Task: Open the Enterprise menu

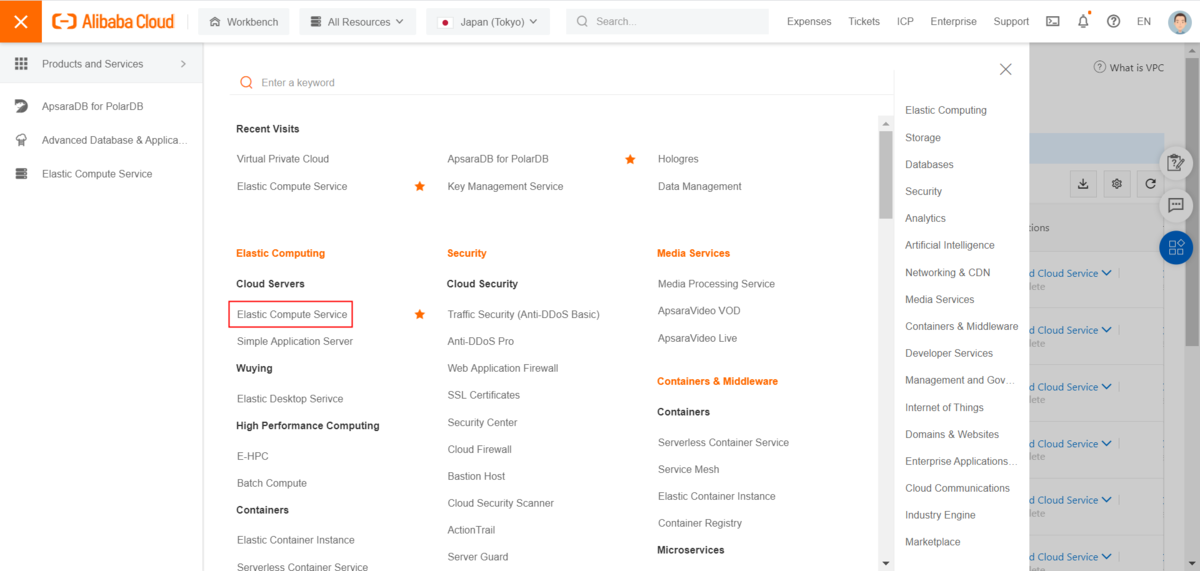Action: click(953, 21)
